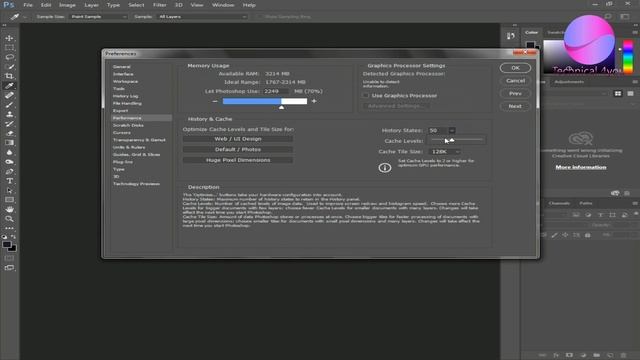Viewport: 640px width, 360px height.
Task: Click the Default / Photos button
Action: coord(238,149)
